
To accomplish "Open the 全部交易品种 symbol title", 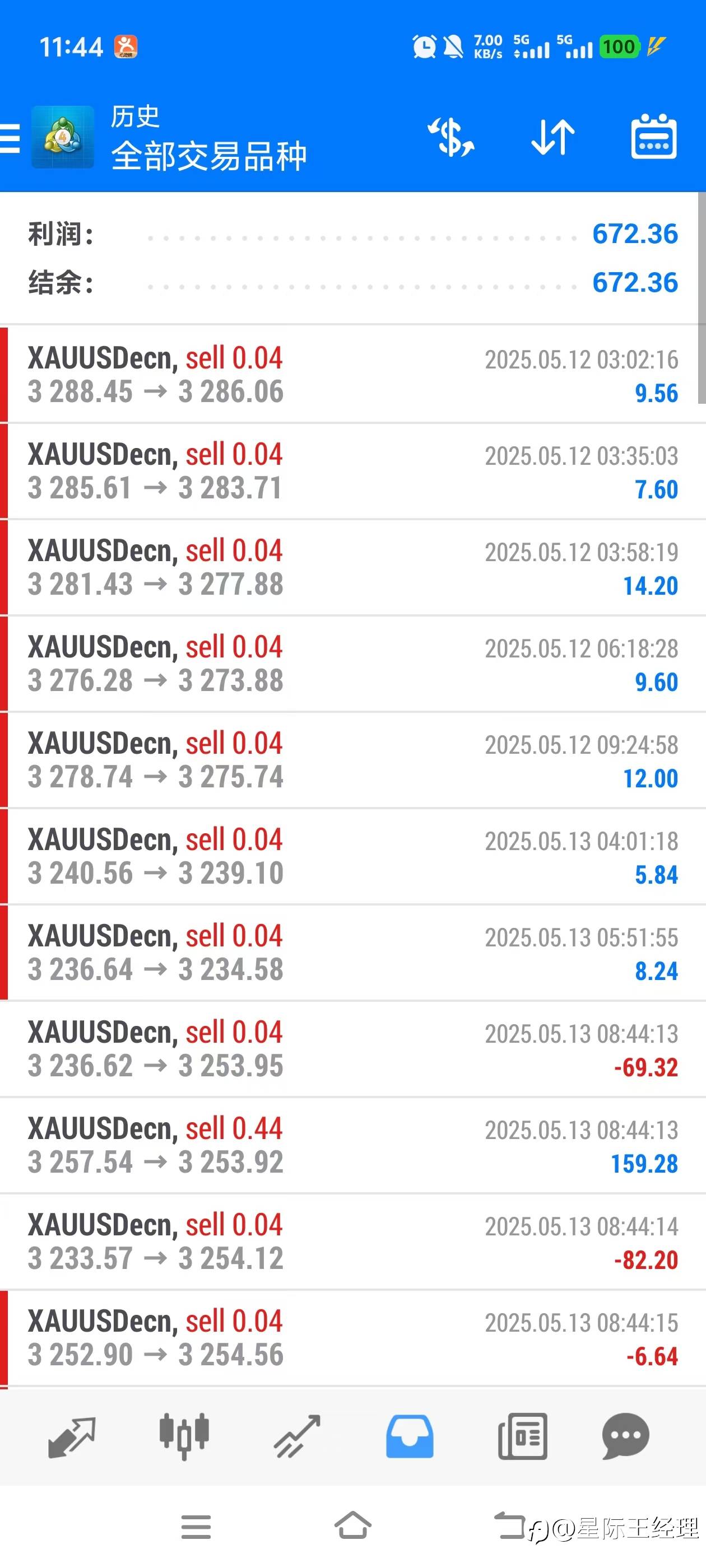I will pos(209,156).
